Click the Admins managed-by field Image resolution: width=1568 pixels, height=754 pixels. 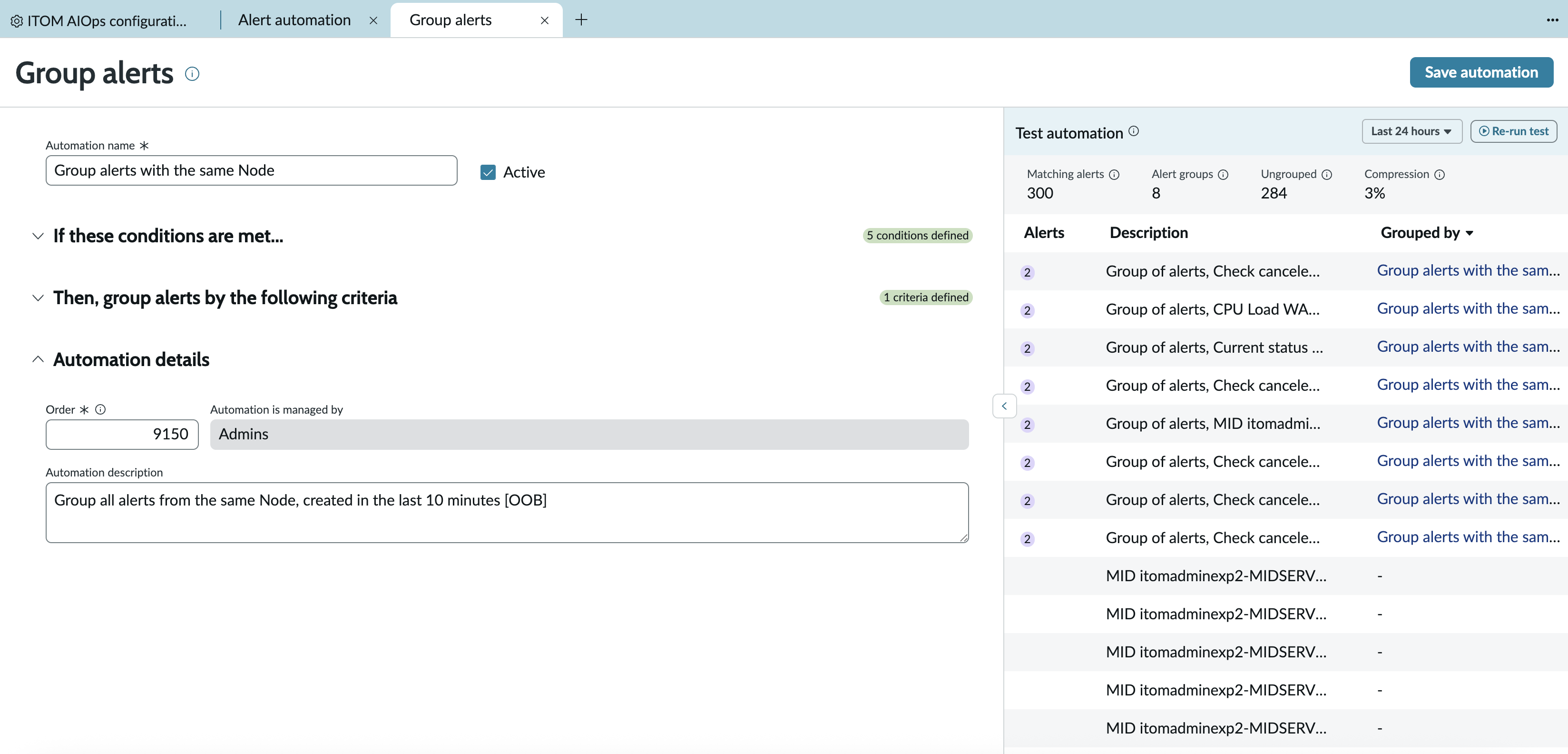pyautogui.click(x=589, y=434)
